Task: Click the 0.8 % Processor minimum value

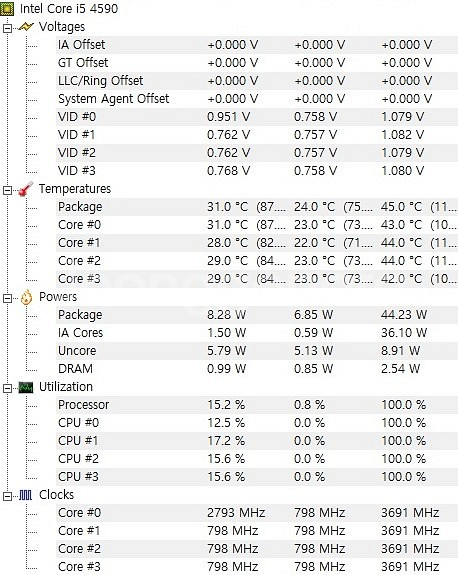Action: coord(309,405)
